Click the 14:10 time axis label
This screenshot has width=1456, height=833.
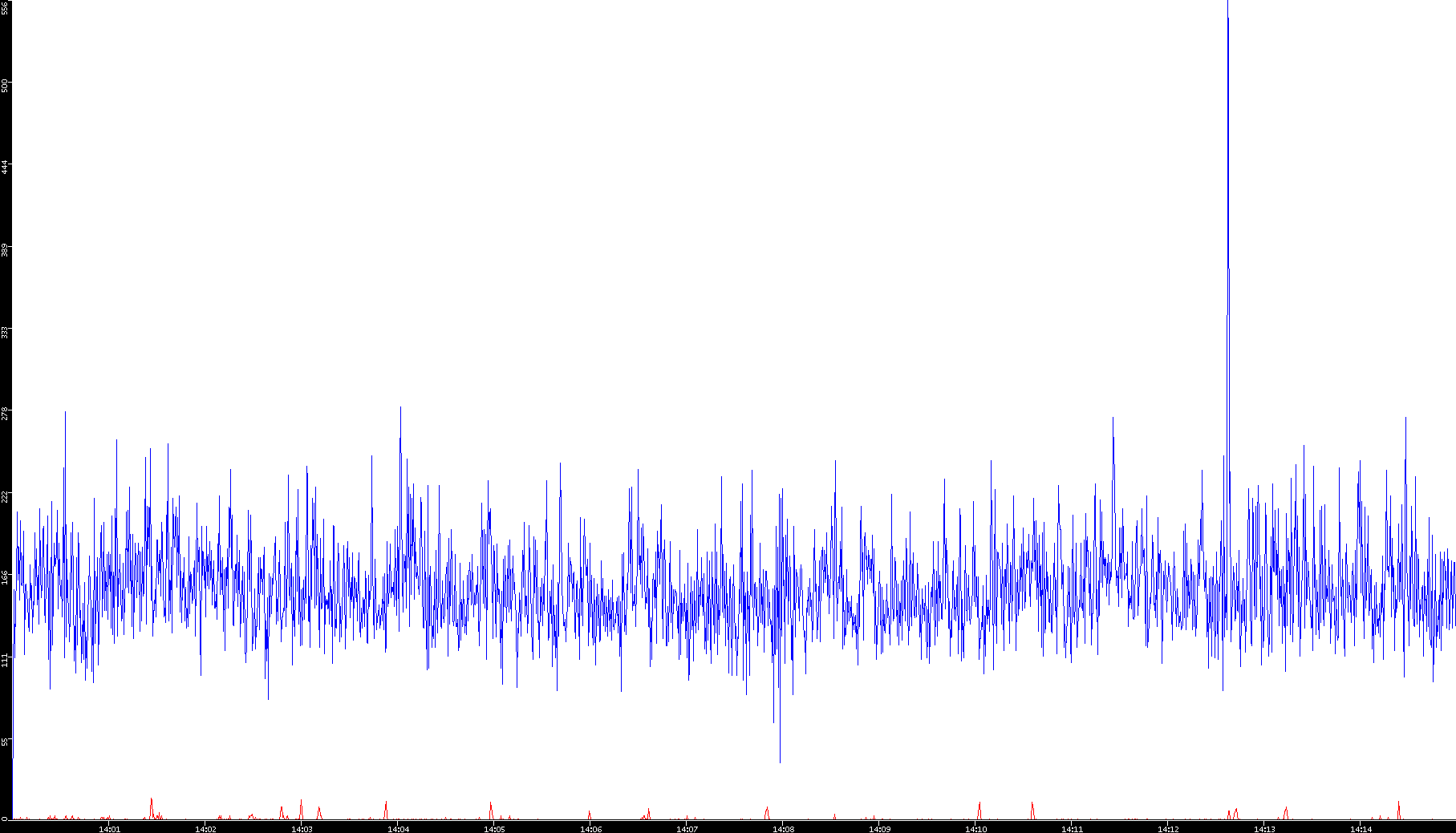[975, 829]
